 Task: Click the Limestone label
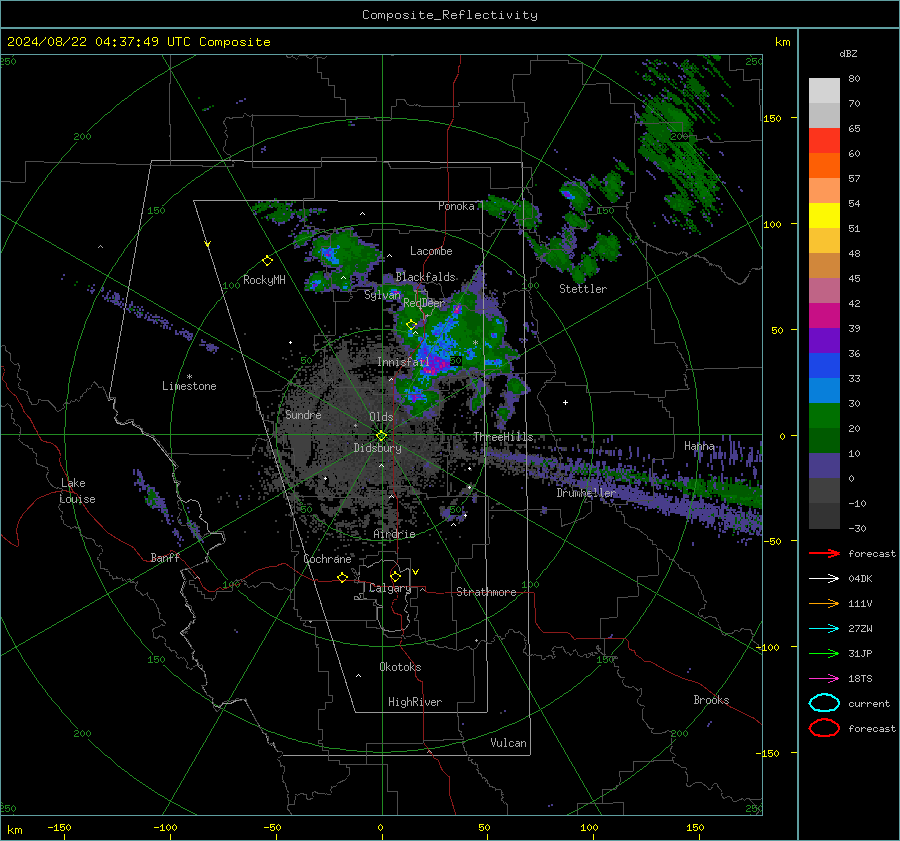pos(189,386)
